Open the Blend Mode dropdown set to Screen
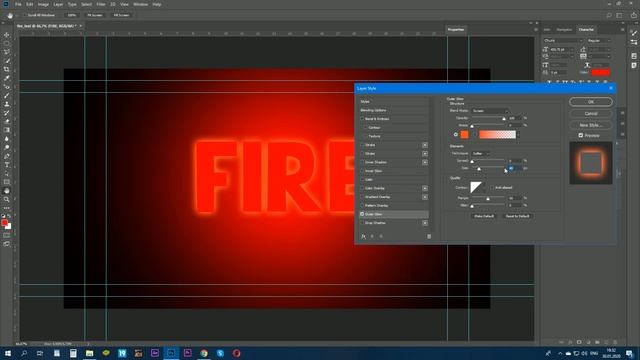The width and height of the screenshot is (640, 360). point(490,111)
